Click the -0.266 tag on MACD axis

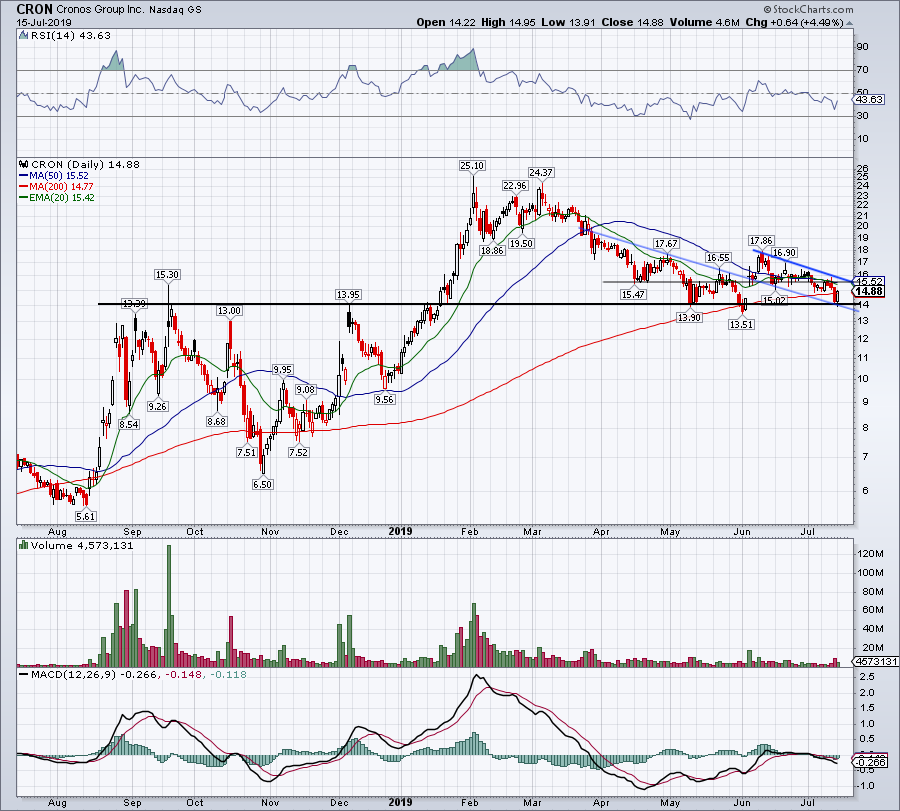tap(871, 762)
